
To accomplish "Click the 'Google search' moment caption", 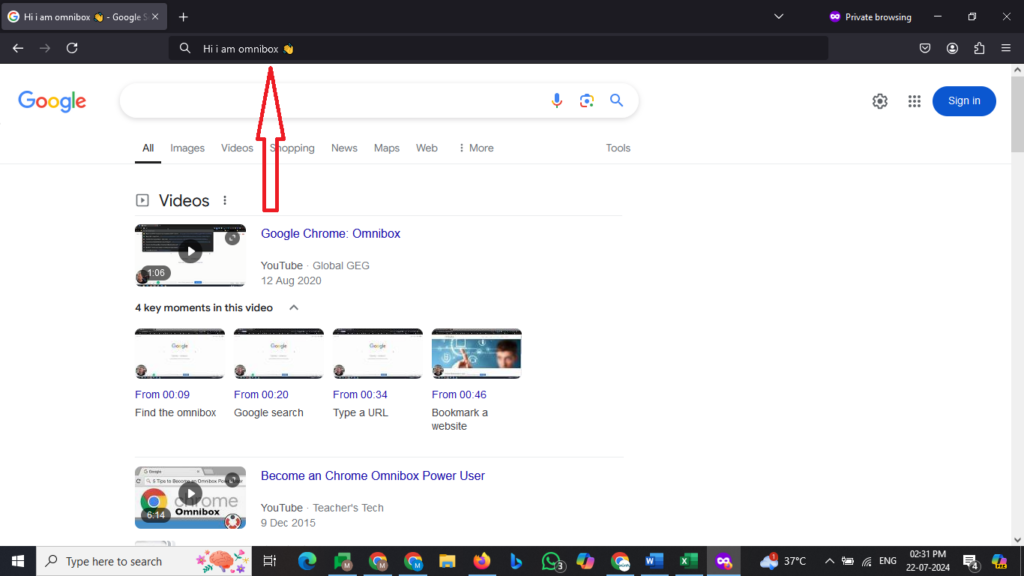I will pos(268,413).
